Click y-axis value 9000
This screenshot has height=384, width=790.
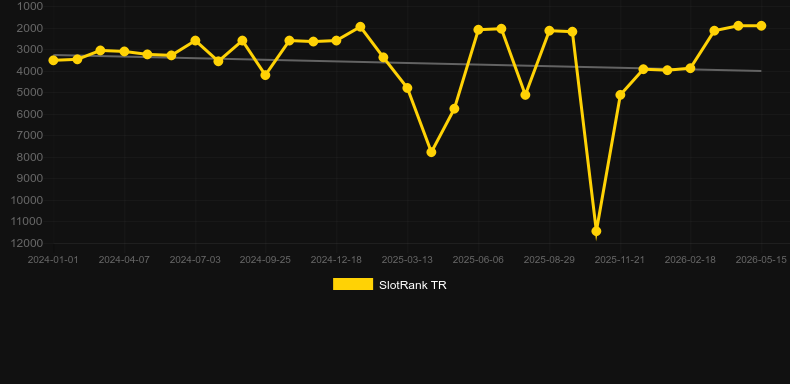pyautogui.click(x=30, y=178)
